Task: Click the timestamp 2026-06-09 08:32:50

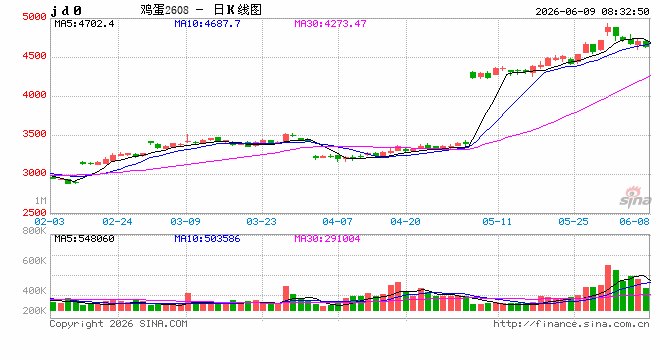Action: click(592, 11)
